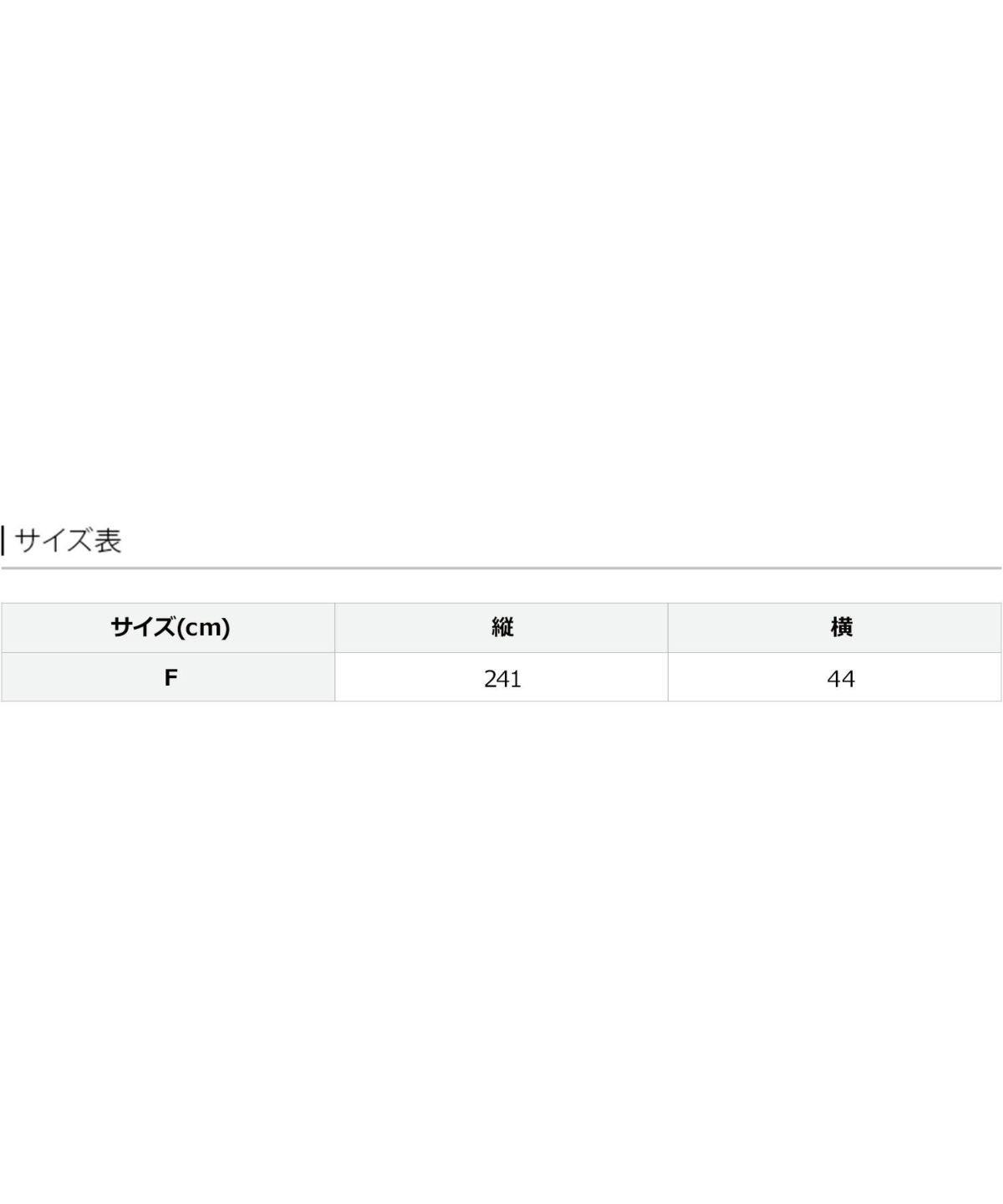Click the divider line under サイズ表
The image size is (1003, 1204).
point(501,569)
